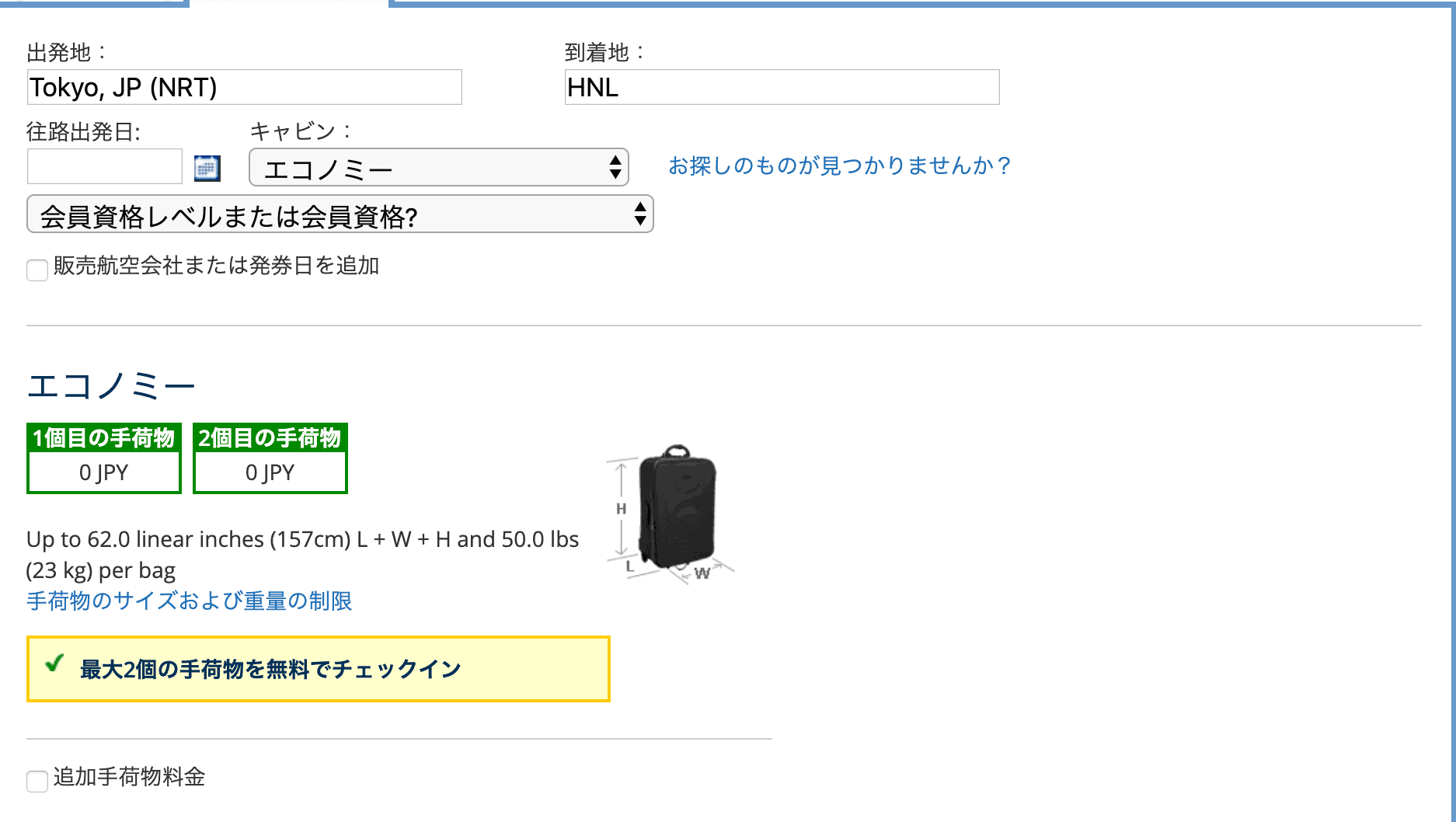Open お探しのものが見つかりませんか？ link
The image size is (1456, 822).
pos(839,165)
